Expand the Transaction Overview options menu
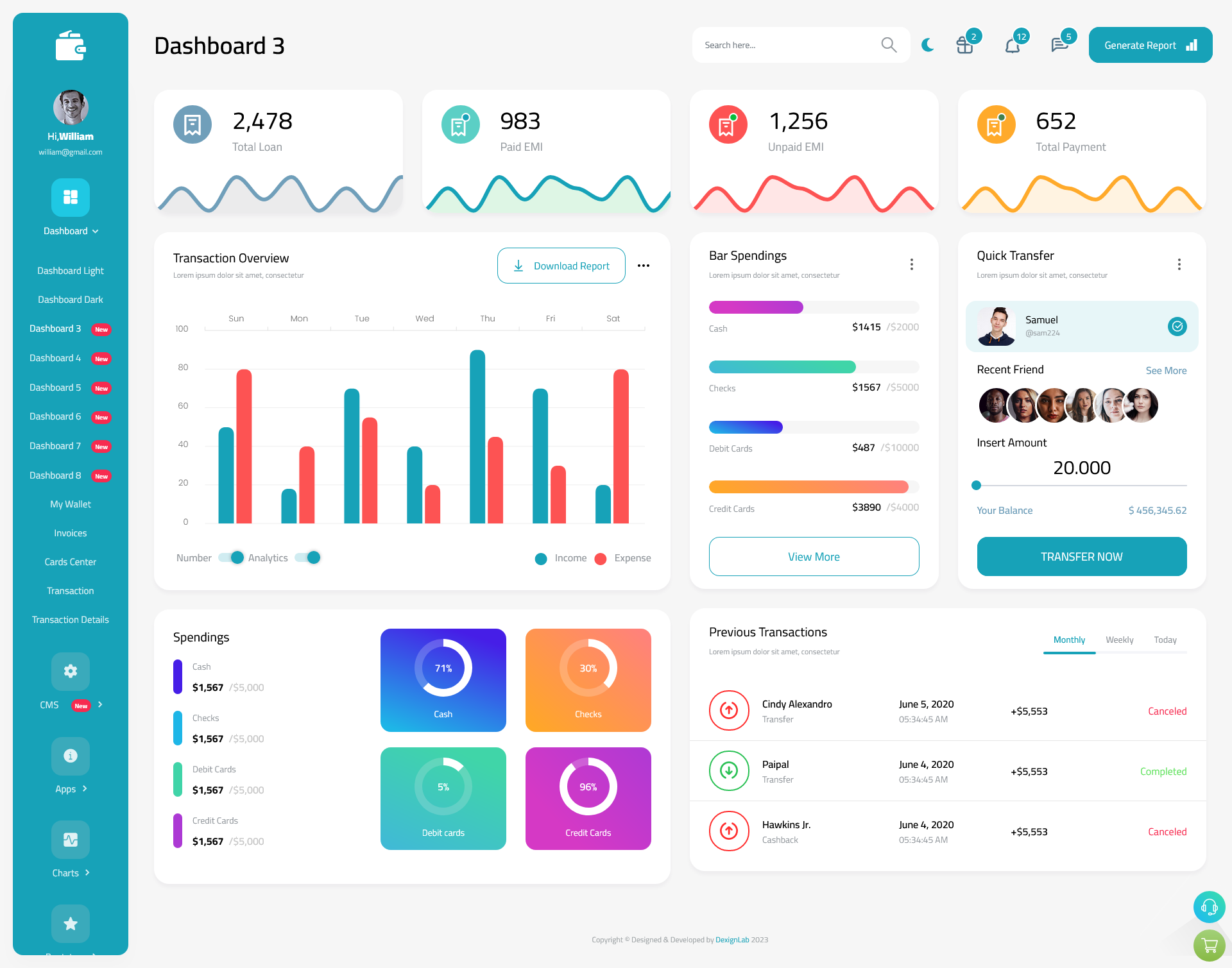 (x=645, y=265)
